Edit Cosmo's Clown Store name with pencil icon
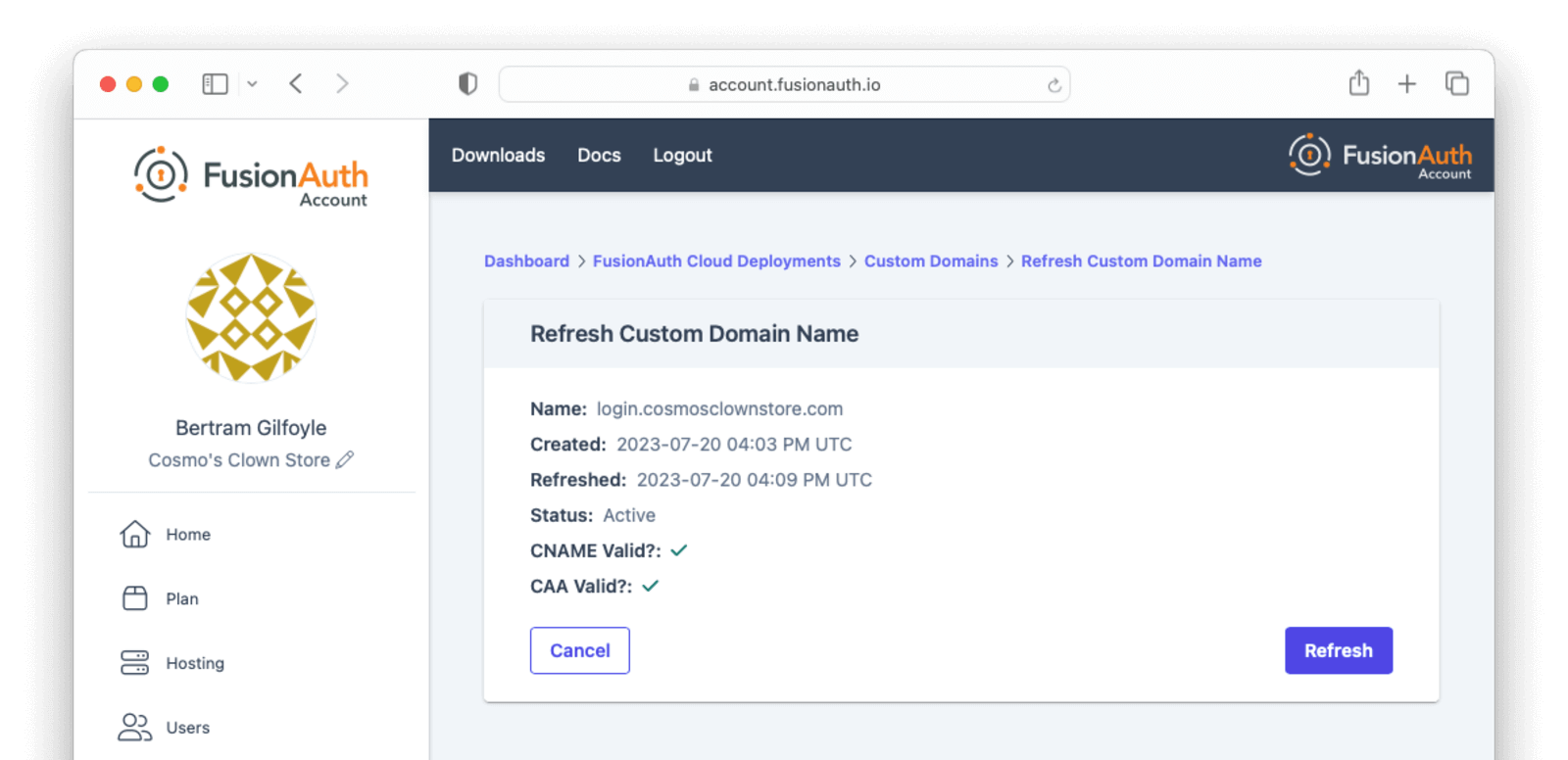Viewport: 1568px width, 760px height. [345, 459]
